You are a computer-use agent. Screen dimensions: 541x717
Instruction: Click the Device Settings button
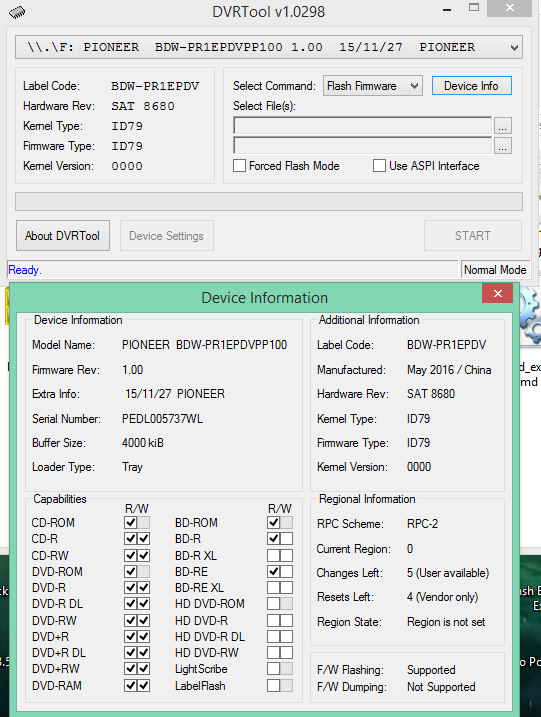click(x=167, y=236)
